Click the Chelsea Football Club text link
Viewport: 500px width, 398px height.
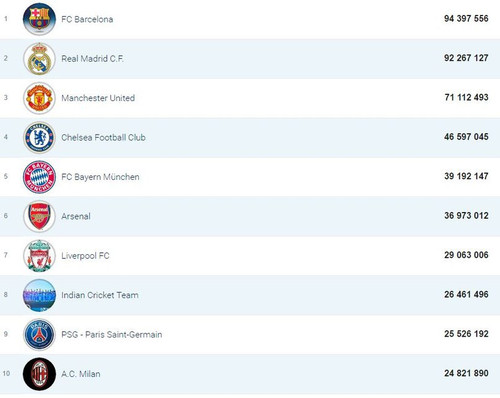103,137
